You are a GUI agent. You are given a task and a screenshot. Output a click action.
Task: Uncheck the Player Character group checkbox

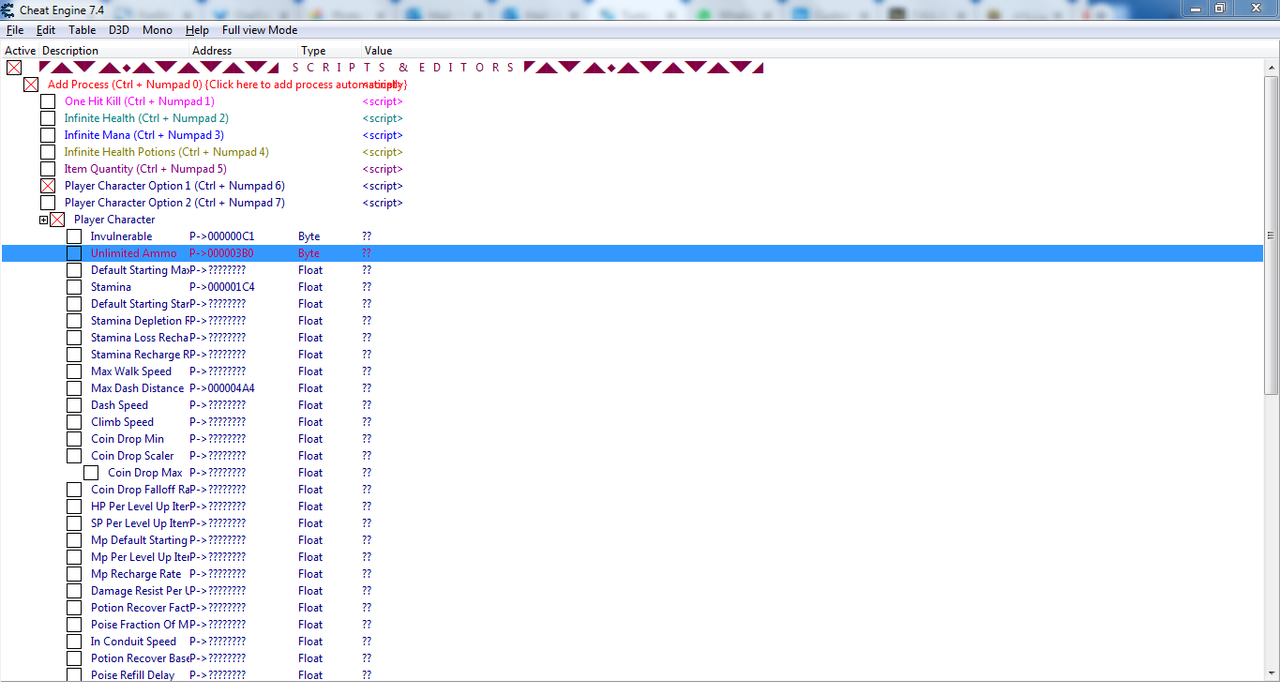(57, 220)
